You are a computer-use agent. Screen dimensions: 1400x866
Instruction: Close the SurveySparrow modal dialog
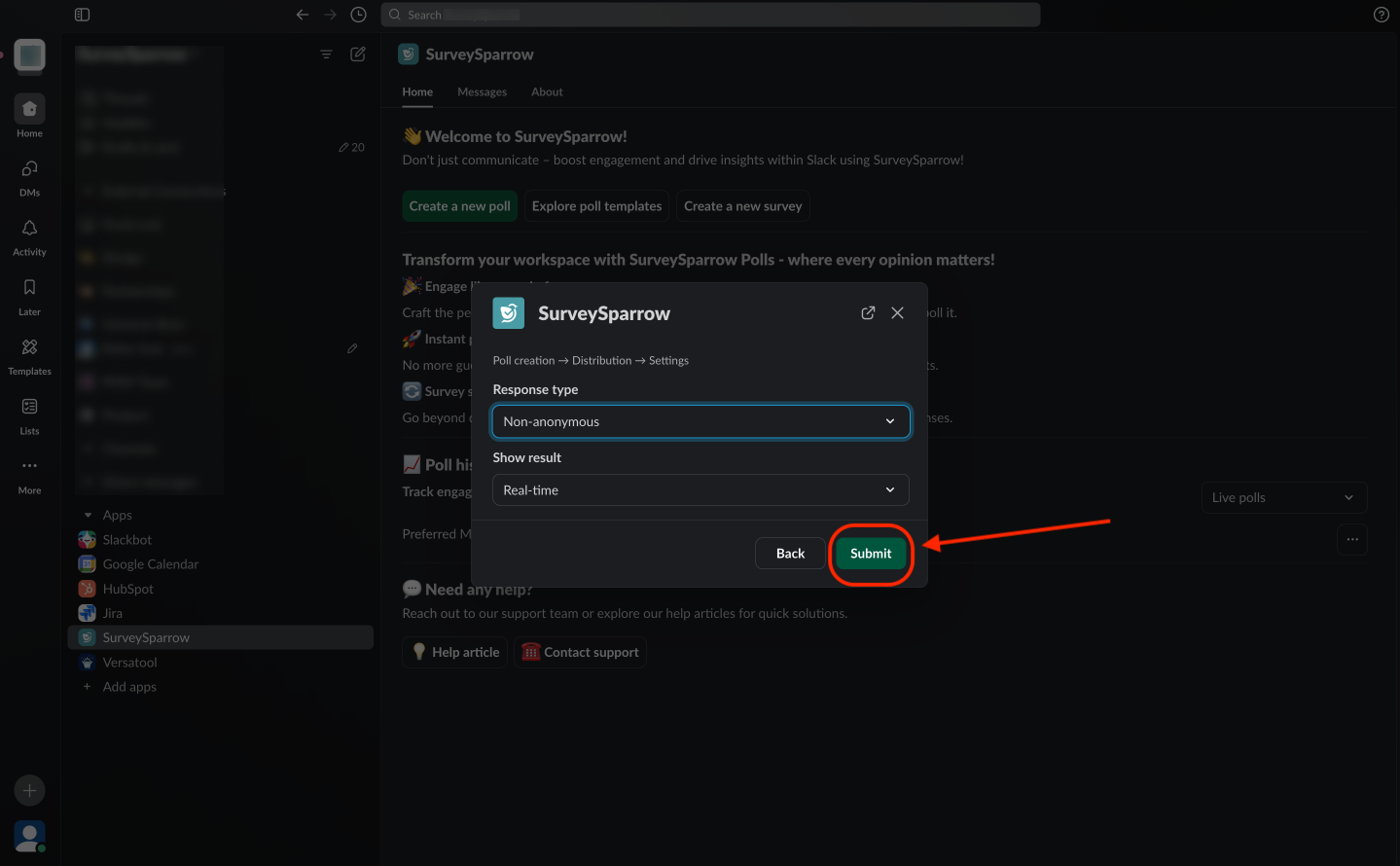(897, 313)
